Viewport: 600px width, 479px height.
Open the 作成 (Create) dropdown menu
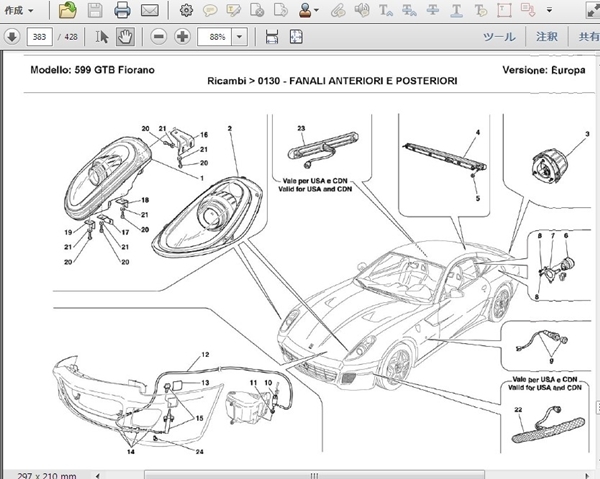19,10
